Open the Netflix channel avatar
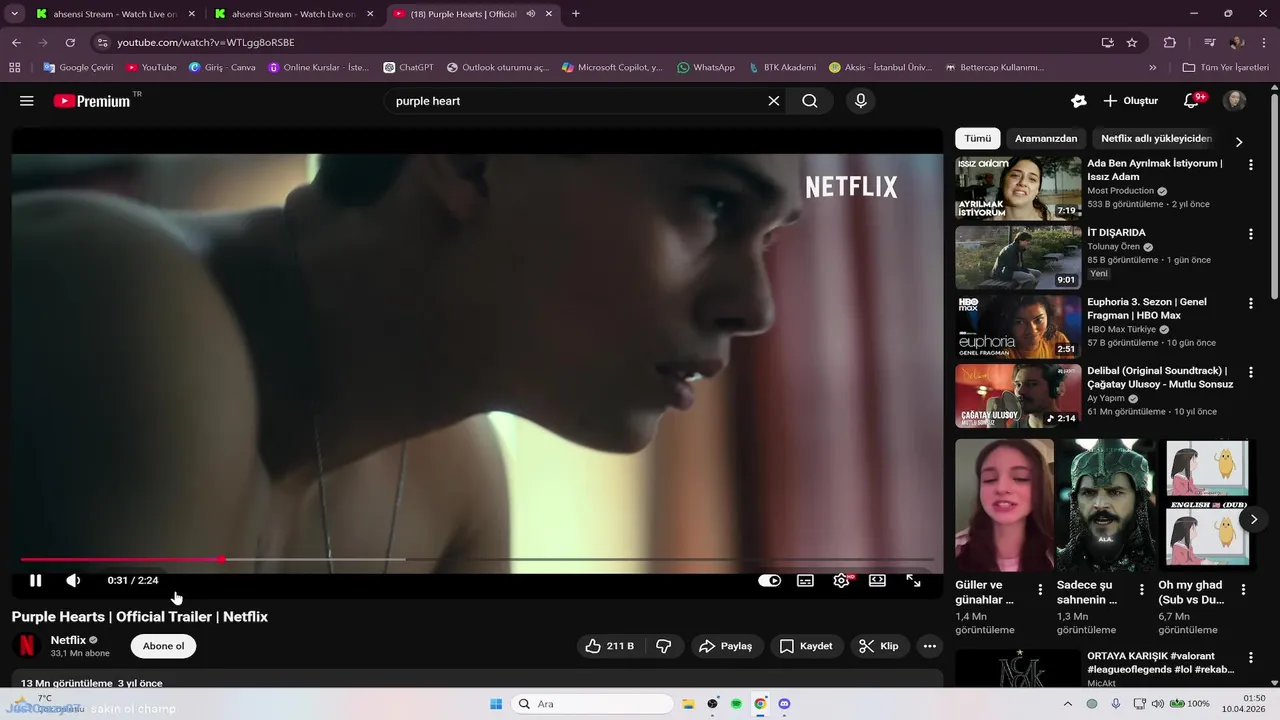The width and height of the screenshot is (1280, 720). [27, 646]
